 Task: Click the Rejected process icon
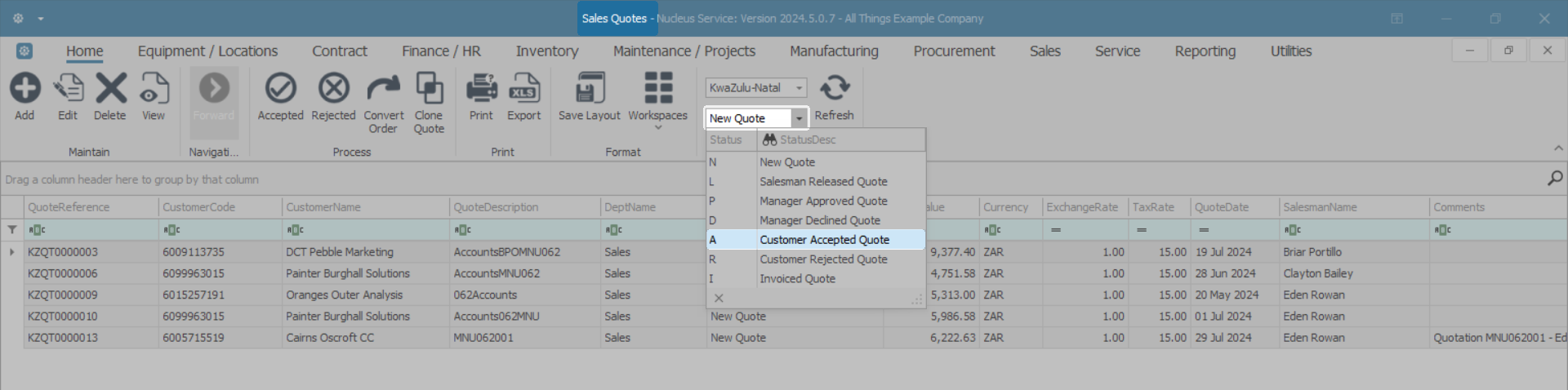click(x=333, y=88)
